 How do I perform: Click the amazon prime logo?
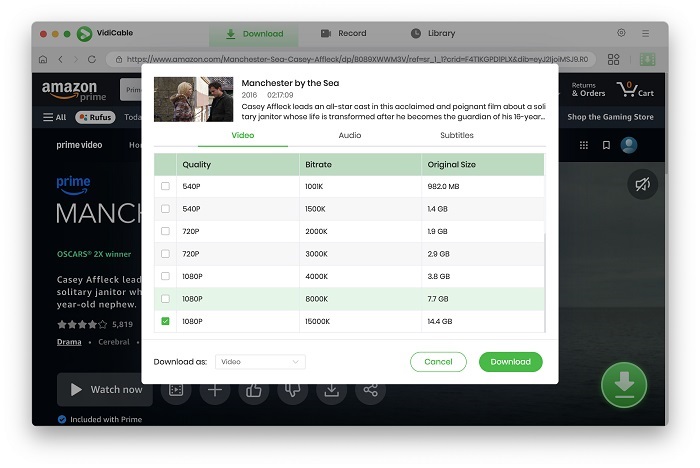[74, 90]
